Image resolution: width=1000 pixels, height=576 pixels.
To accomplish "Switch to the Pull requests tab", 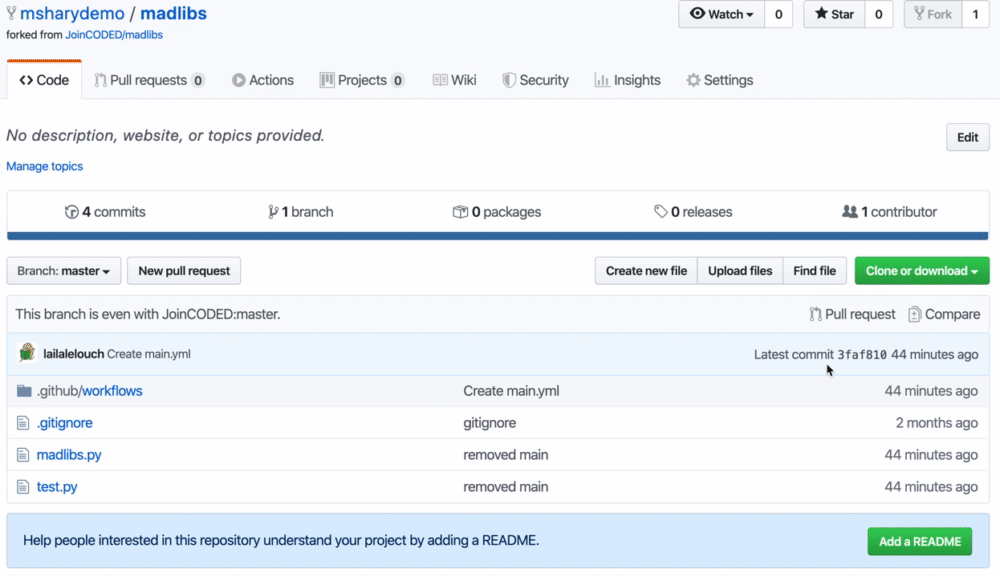I will pyautogui.click(x=149, y=80).
